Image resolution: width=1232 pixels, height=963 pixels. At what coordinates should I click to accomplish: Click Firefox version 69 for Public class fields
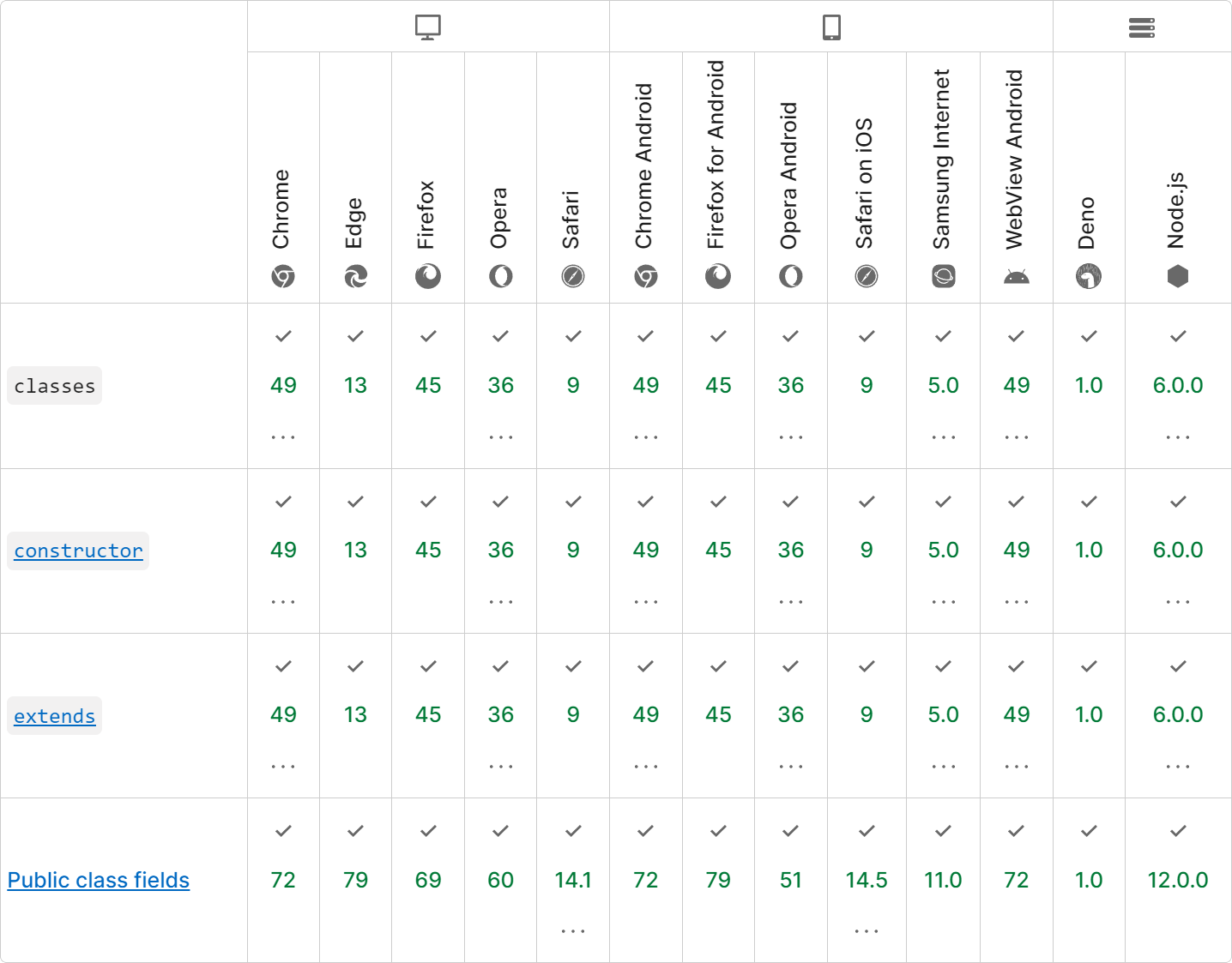pos(428,880)
